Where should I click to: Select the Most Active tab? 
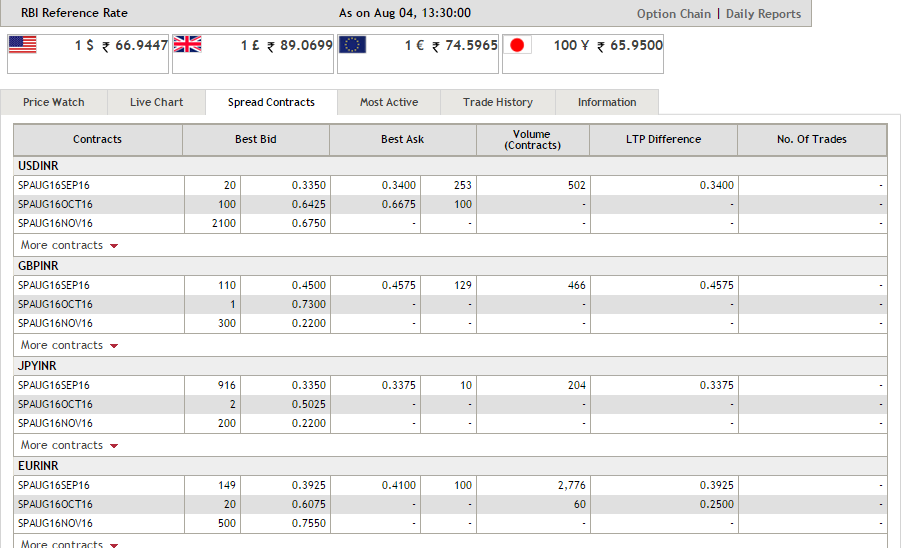point(389,102)
